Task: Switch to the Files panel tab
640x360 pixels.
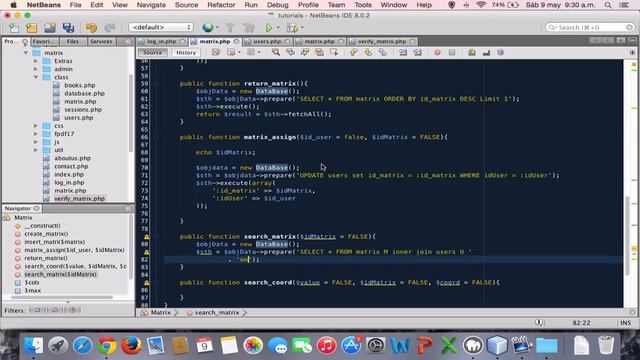Action: tap(73, 41)
